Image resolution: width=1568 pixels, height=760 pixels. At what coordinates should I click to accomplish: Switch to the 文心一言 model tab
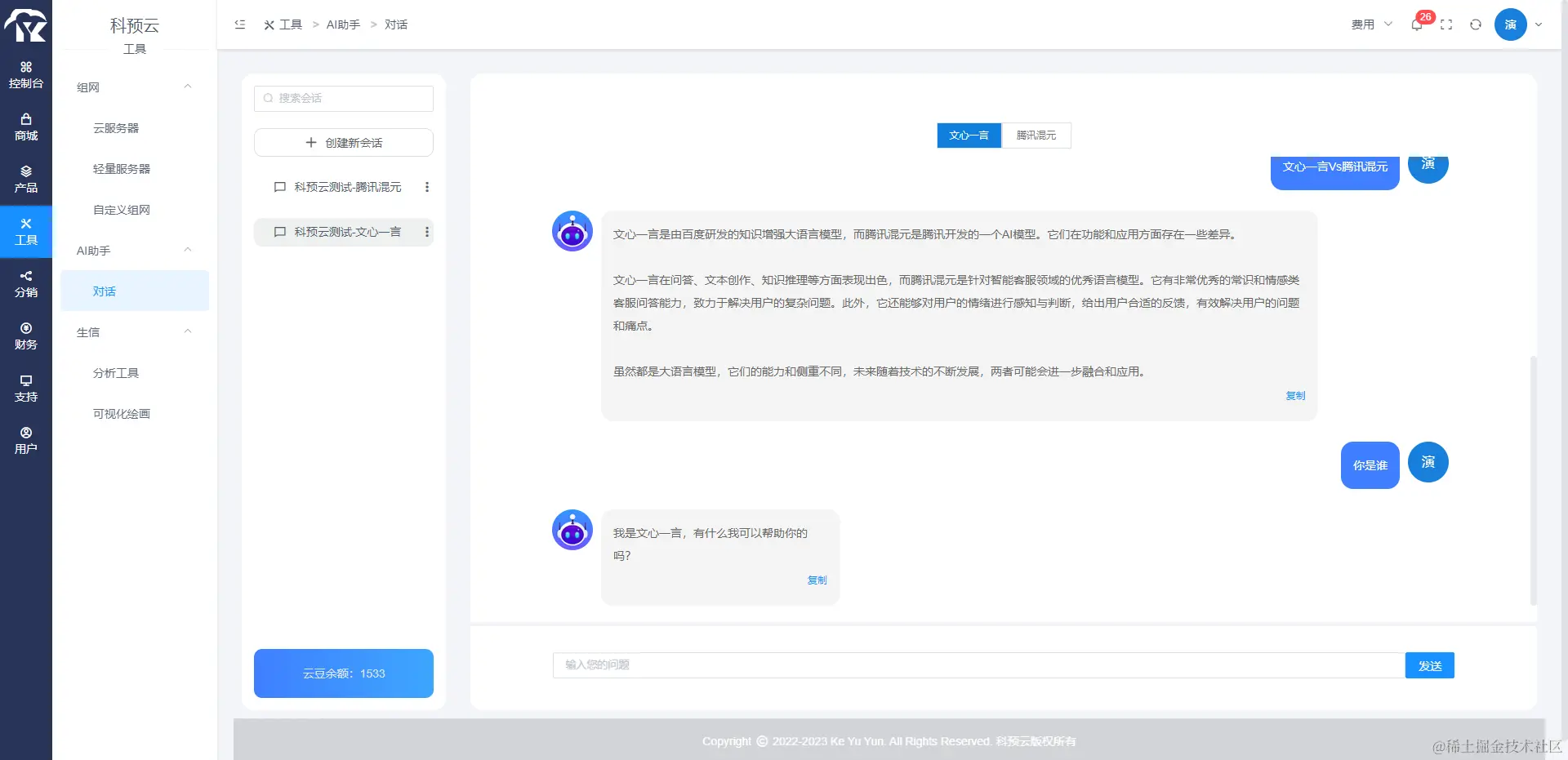(x=969, y=136)
